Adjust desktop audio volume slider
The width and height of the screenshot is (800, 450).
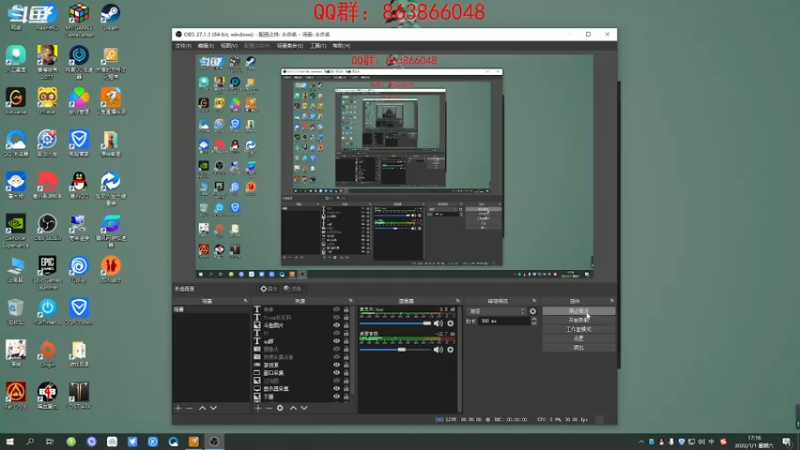coord(395,350)
